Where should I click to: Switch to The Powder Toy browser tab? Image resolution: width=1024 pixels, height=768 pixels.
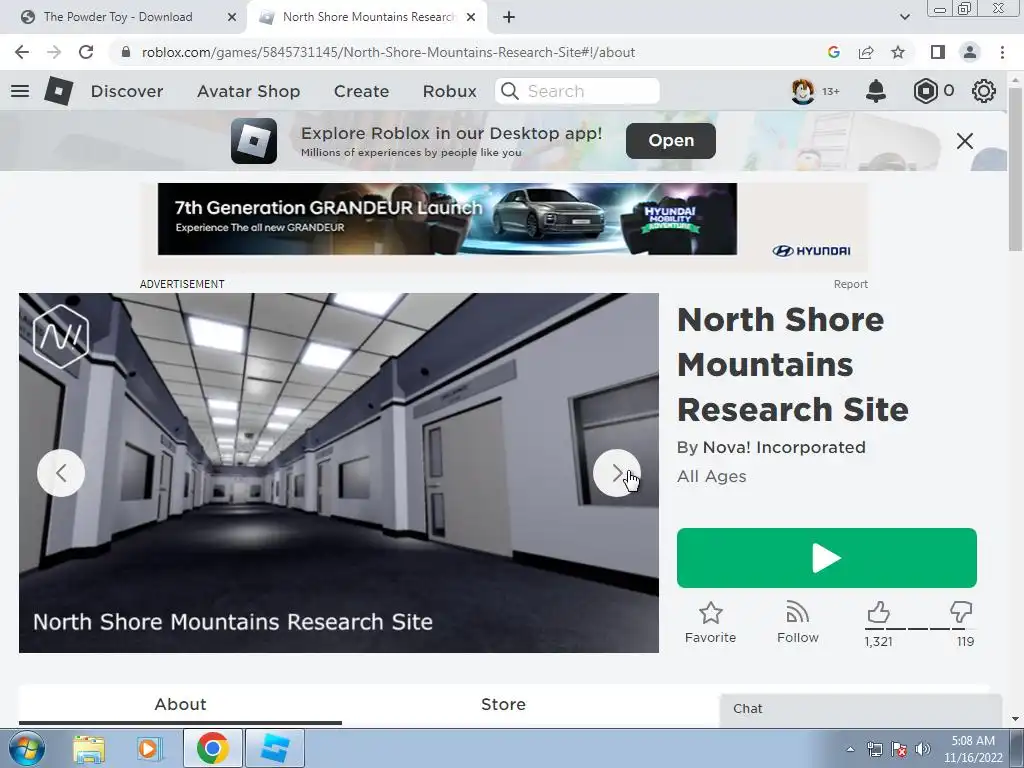coord(121,17)
